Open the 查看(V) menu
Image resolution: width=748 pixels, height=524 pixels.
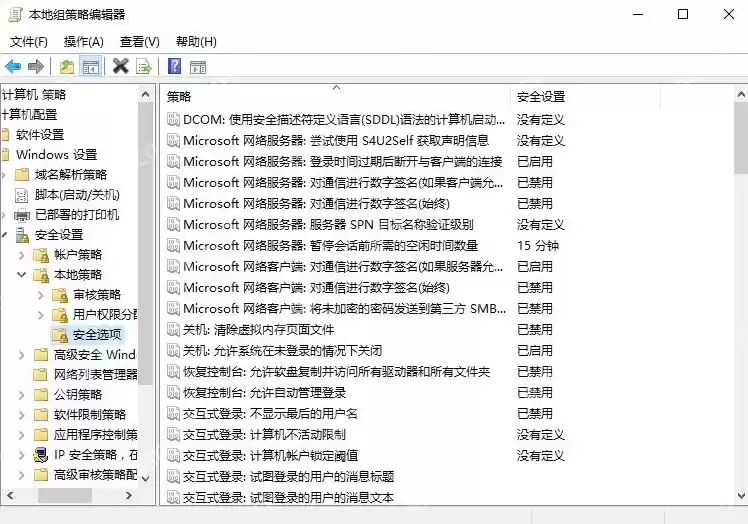139,42
